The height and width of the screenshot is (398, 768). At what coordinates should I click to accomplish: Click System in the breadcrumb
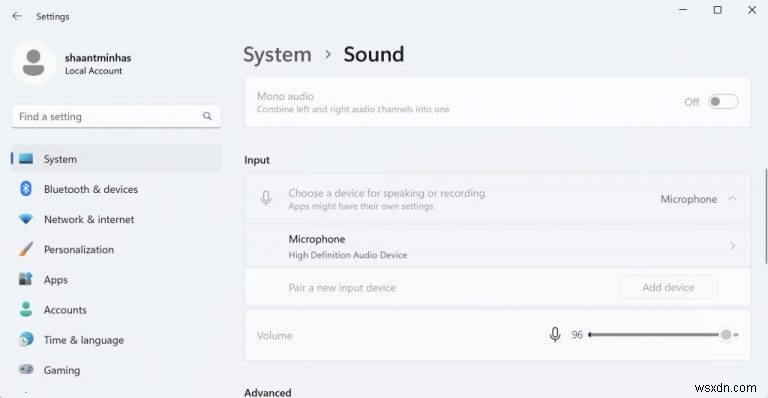pos(277,54)
